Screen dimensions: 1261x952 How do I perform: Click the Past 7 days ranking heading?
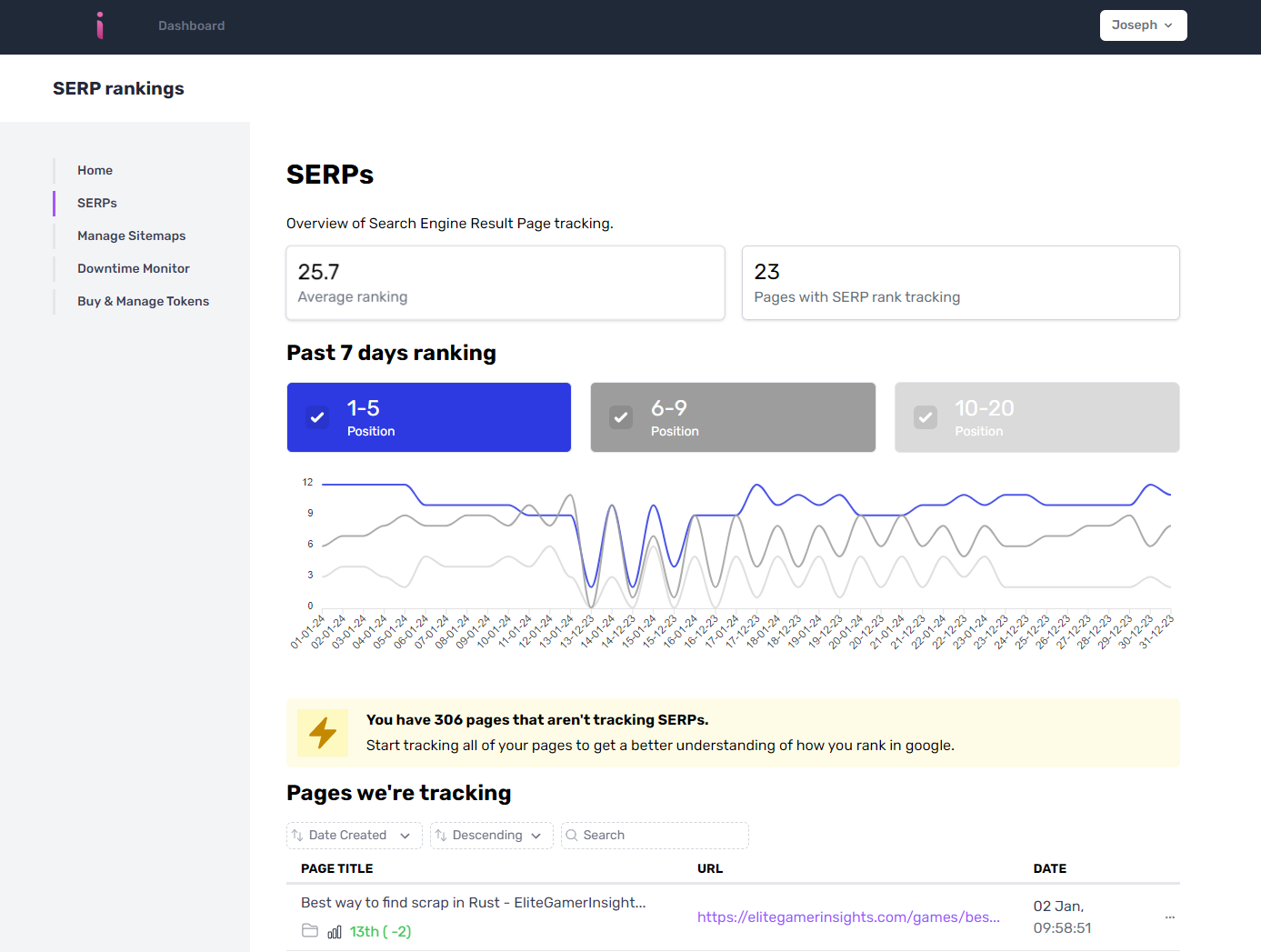391,353
